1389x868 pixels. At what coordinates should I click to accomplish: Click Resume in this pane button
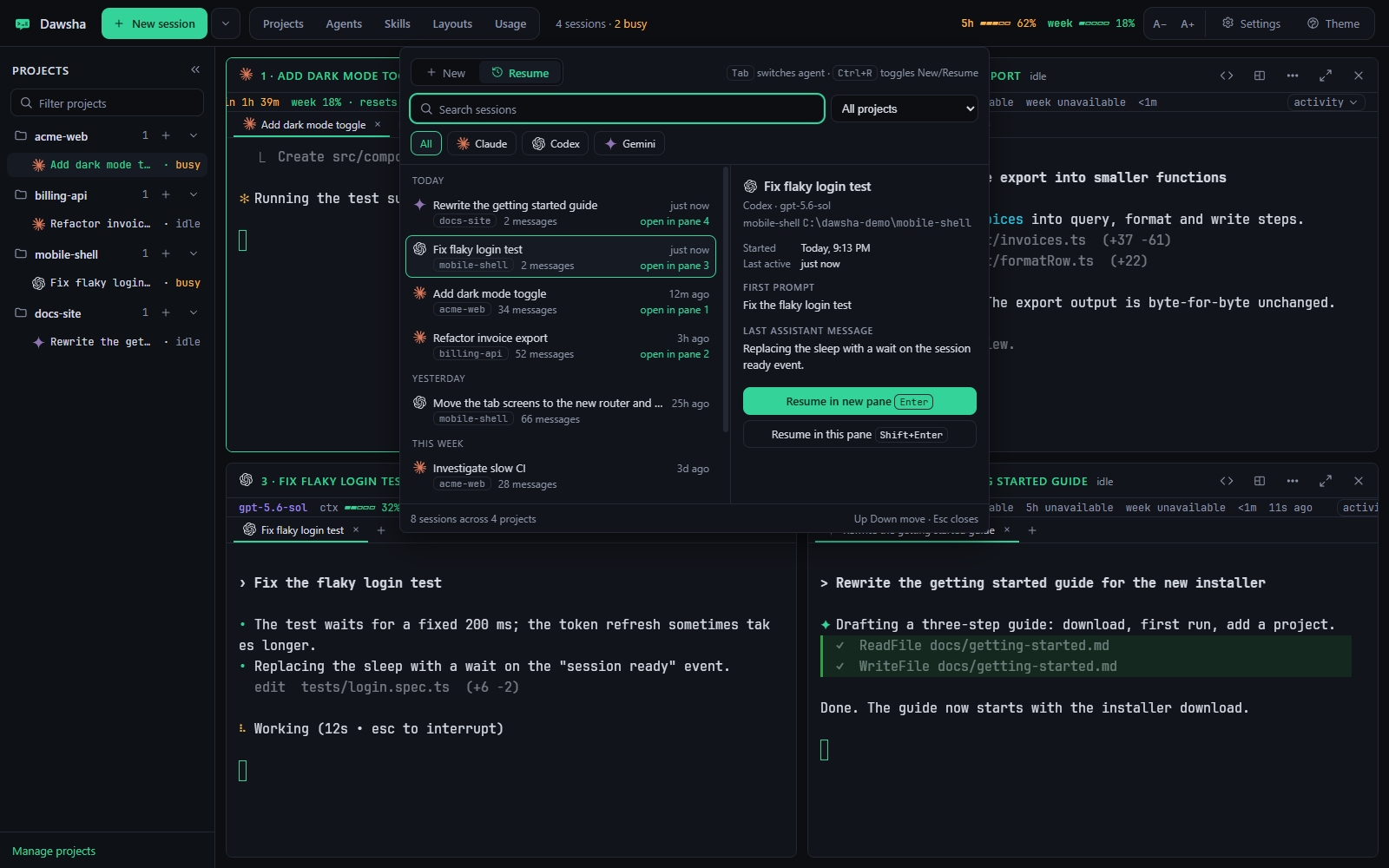[859, 434]
